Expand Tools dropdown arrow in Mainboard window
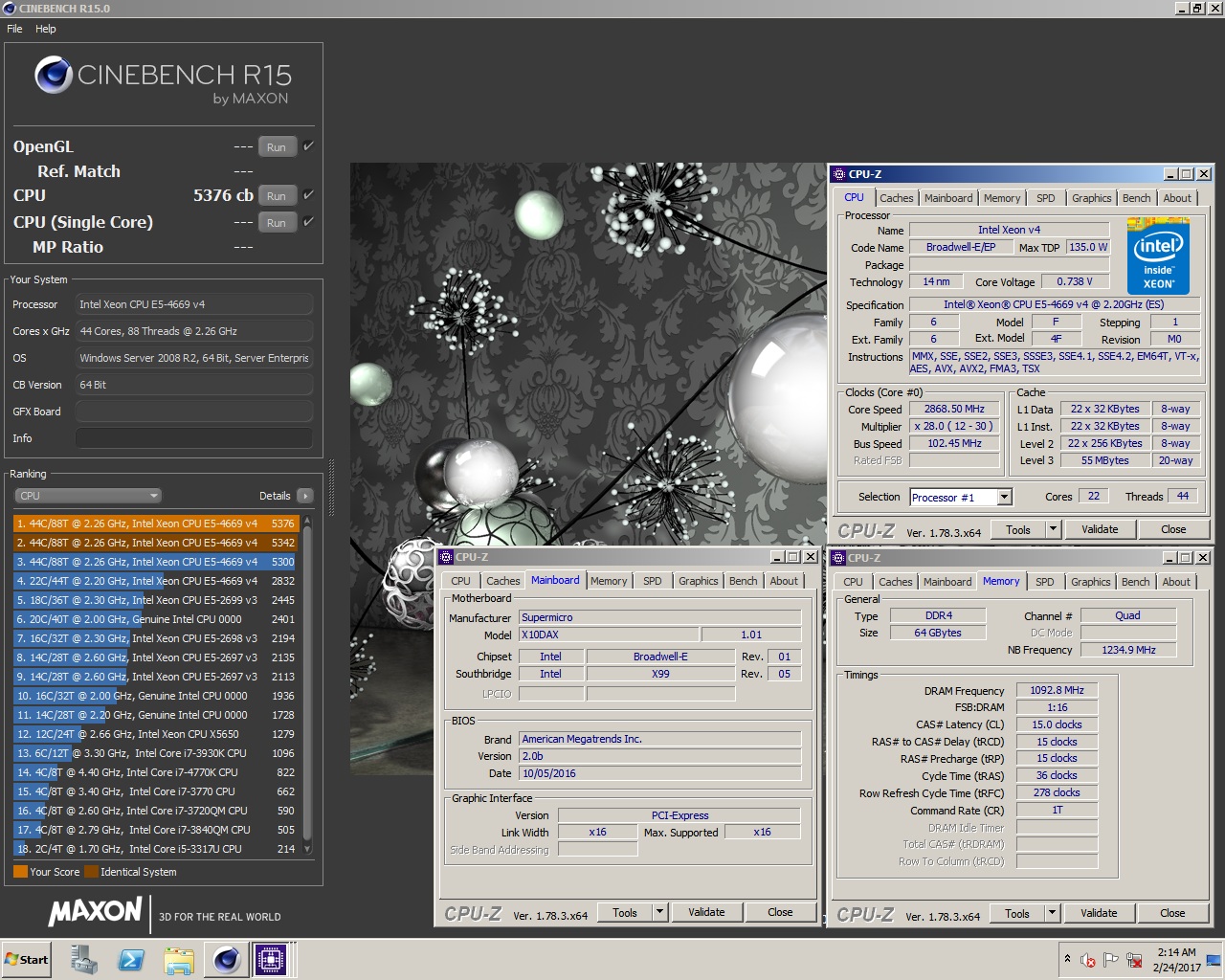Viewport: 1225px width, 980px height. tap(659, 912)
